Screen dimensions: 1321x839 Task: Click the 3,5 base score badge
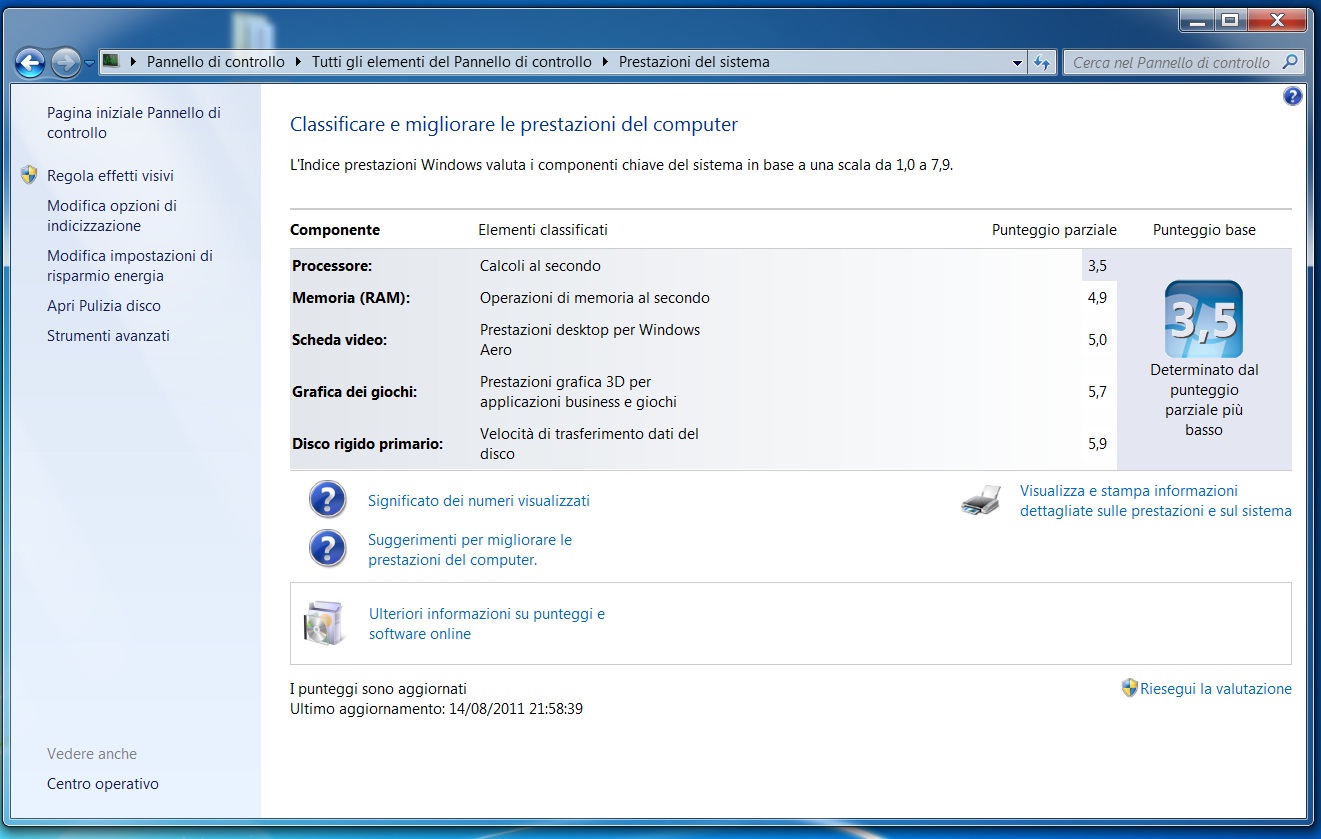coord(1204,320)
